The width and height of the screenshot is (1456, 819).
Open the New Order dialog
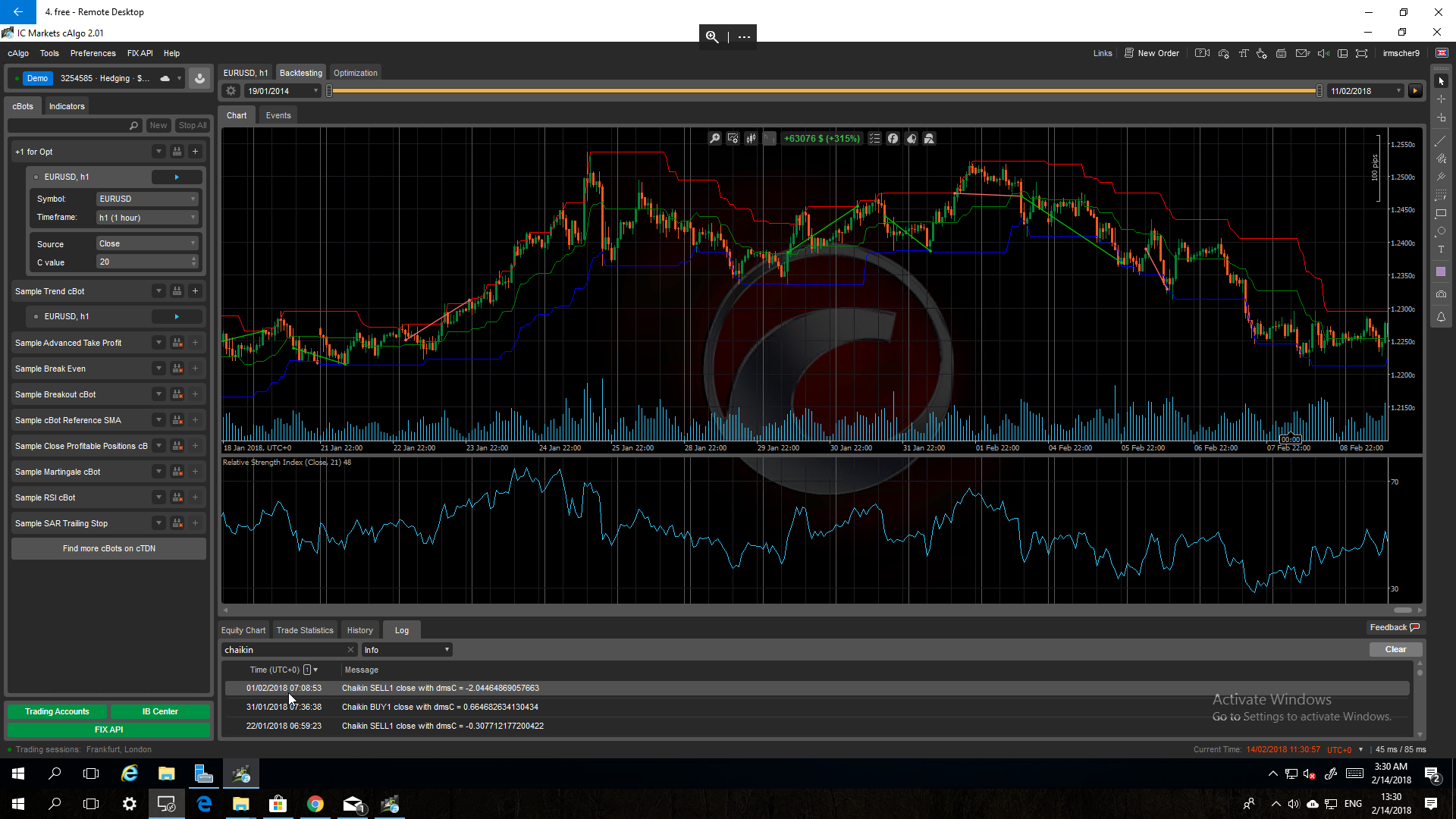pyautogui.click(x=1152, y=53)
